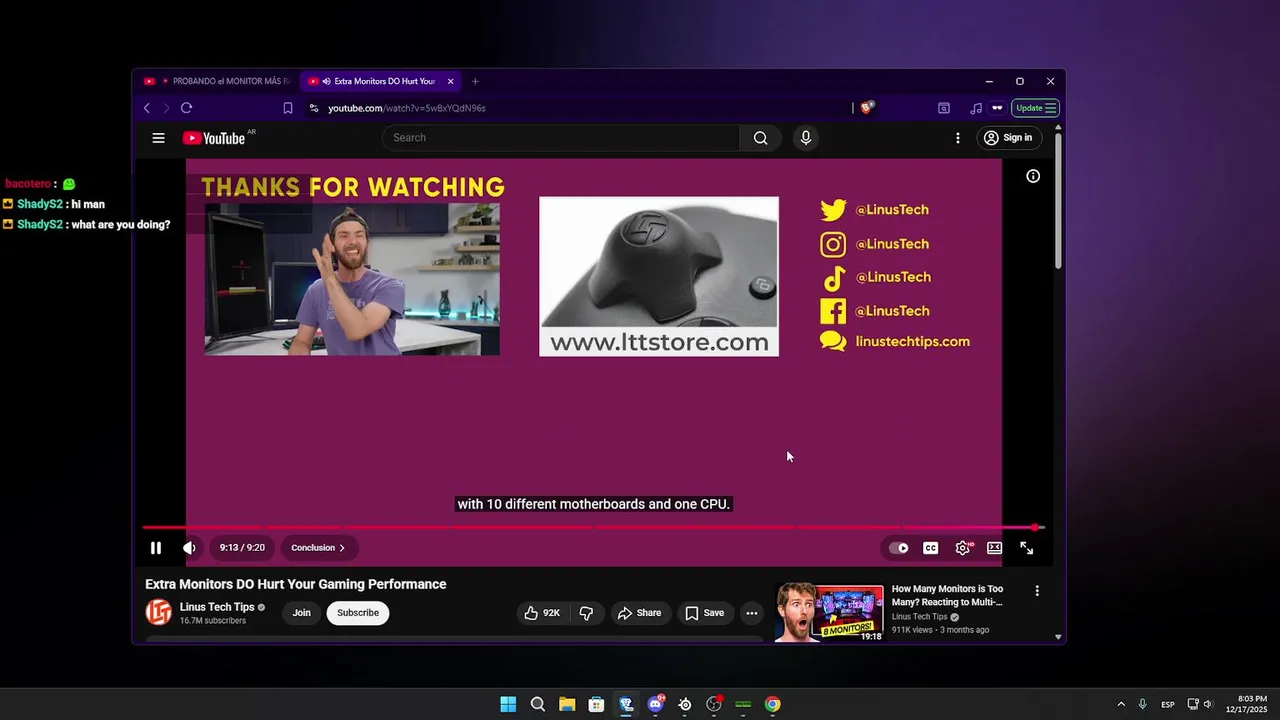Open the sidebar panel icon in toolbar
Viewport: 1280px width, 720px height.
944,108
